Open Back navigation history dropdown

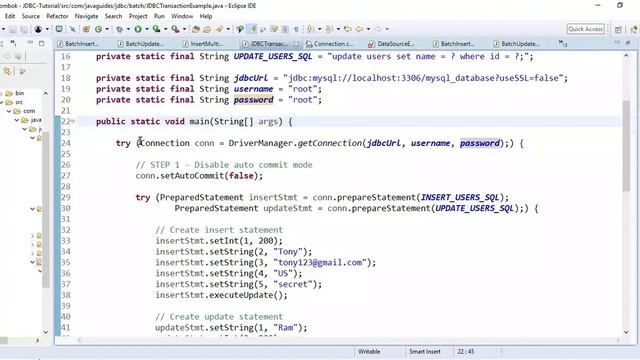pos(368,29)
